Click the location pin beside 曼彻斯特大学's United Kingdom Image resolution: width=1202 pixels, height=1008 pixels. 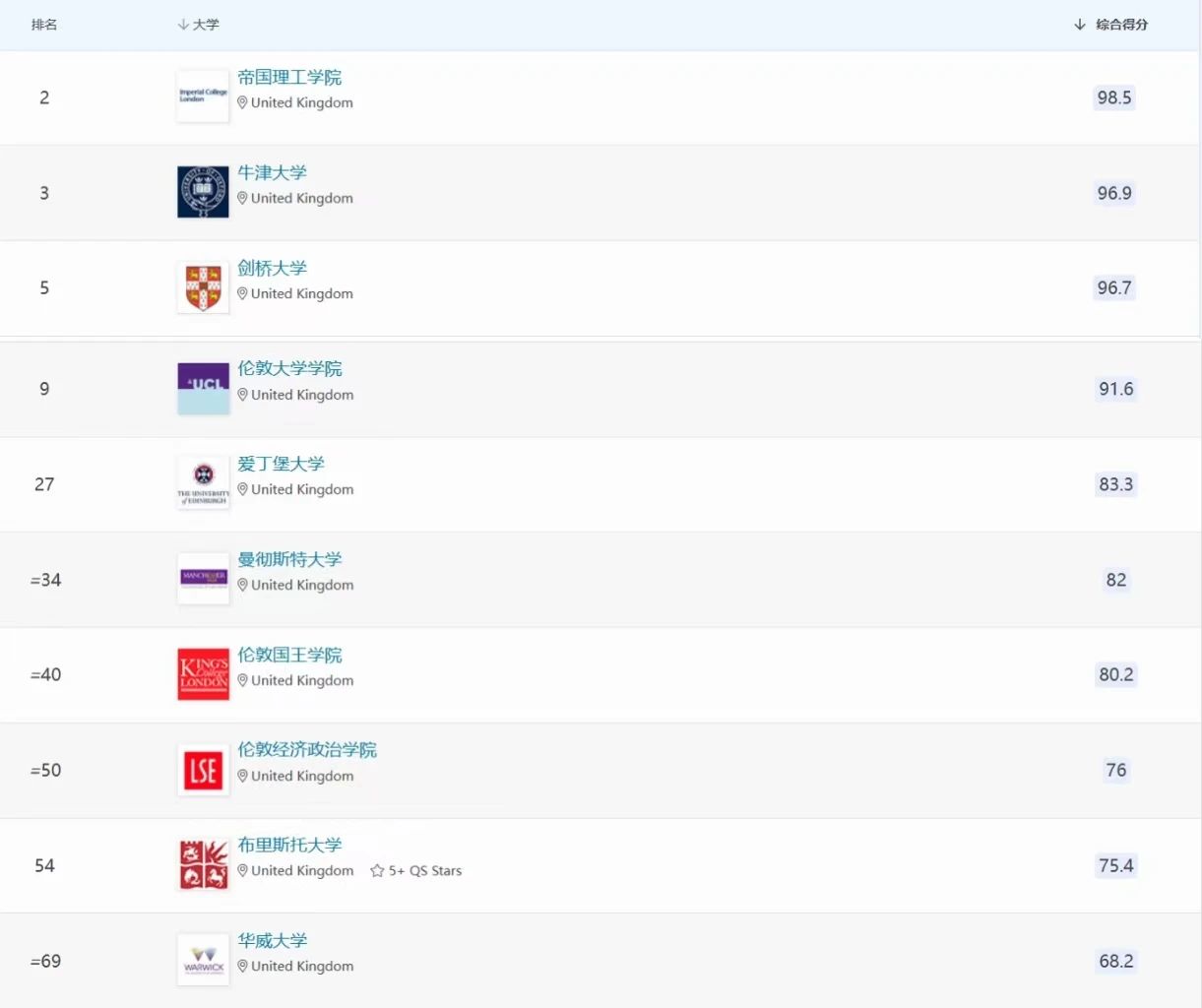point(242,585)
